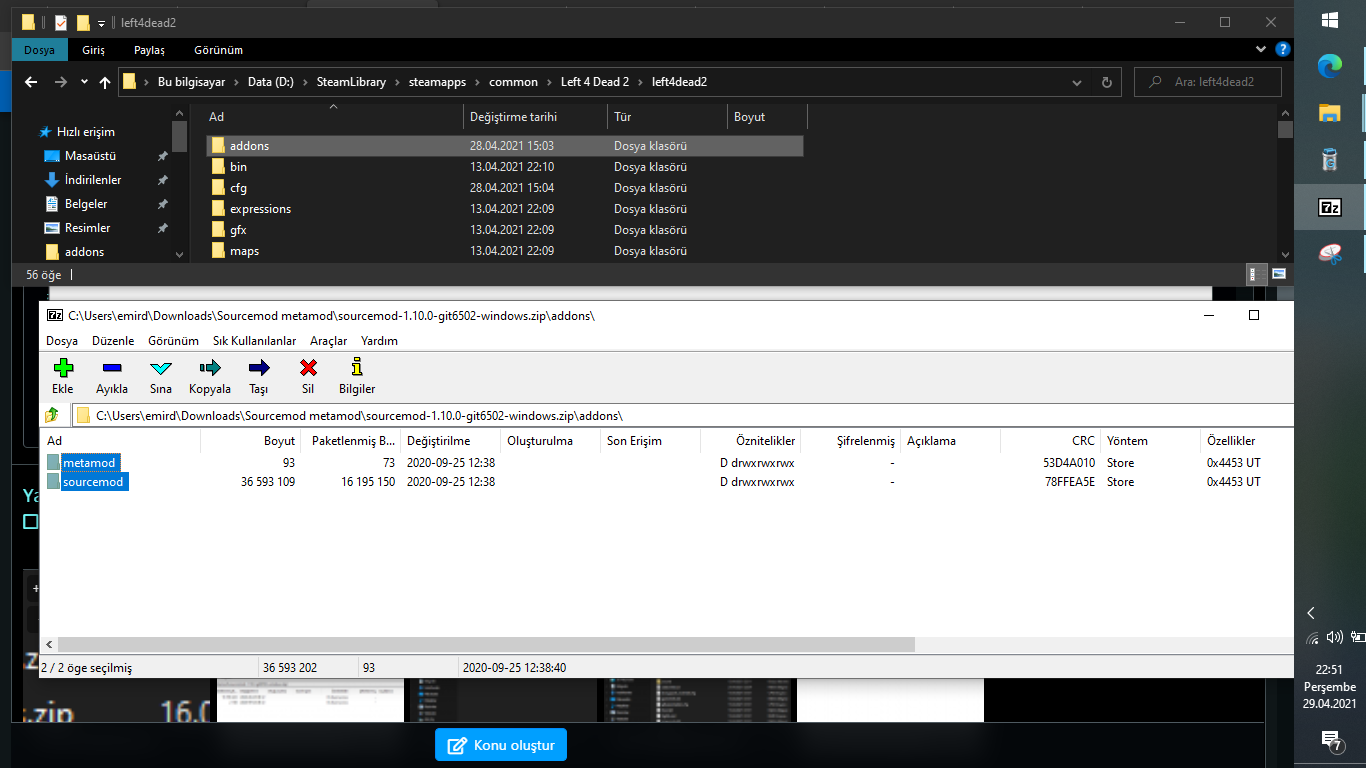Click steamapps in the Explorer address path
The height and width of the screenshot is (768, 1366).
pos(437,82)
